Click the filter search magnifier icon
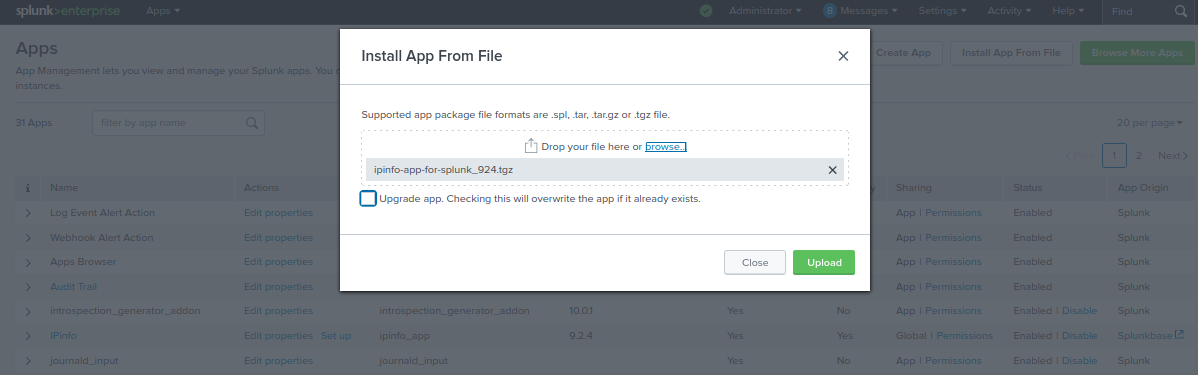The height and width of the screenshot is (375, 1198). pos(252,123)
